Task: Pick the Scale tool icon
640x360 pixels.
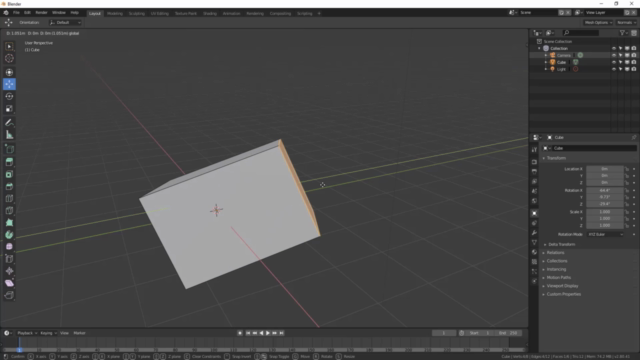Action: point(9,109)
